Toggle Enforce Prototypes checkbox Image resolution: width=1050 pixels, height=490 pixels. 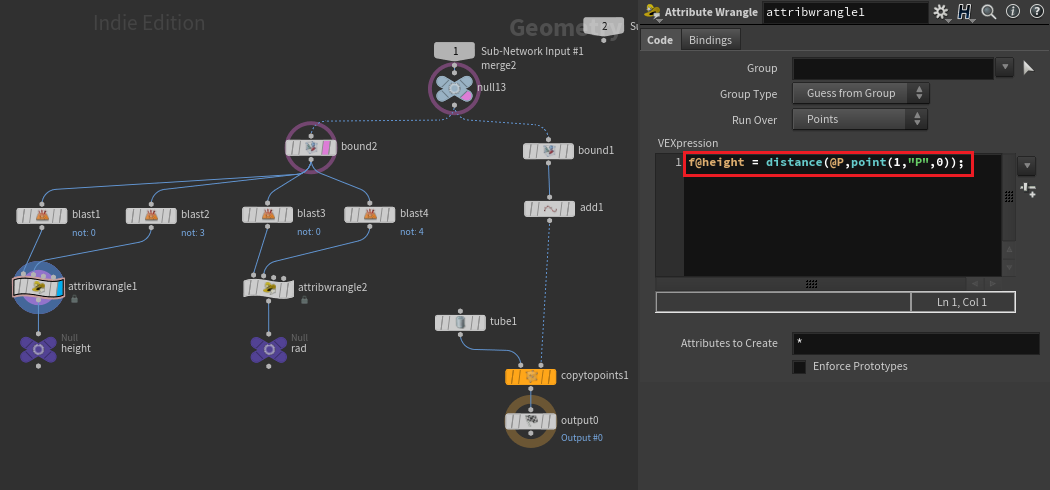click(x=799, y=367)
